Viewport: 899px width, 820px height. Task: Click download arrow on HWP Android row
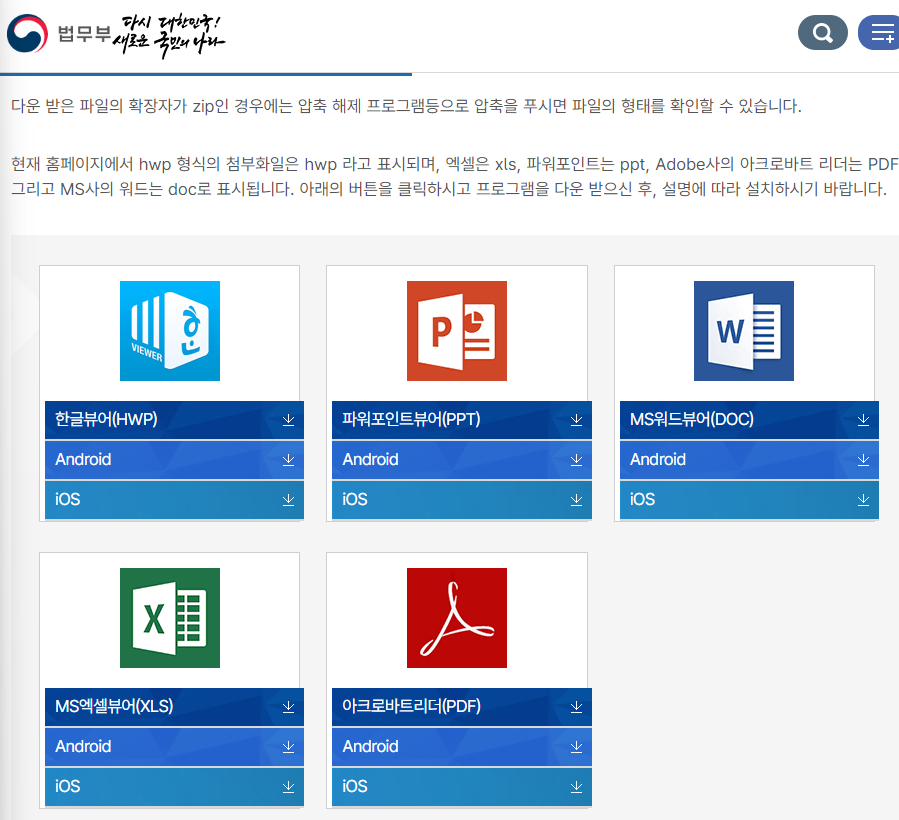[288, 460]
